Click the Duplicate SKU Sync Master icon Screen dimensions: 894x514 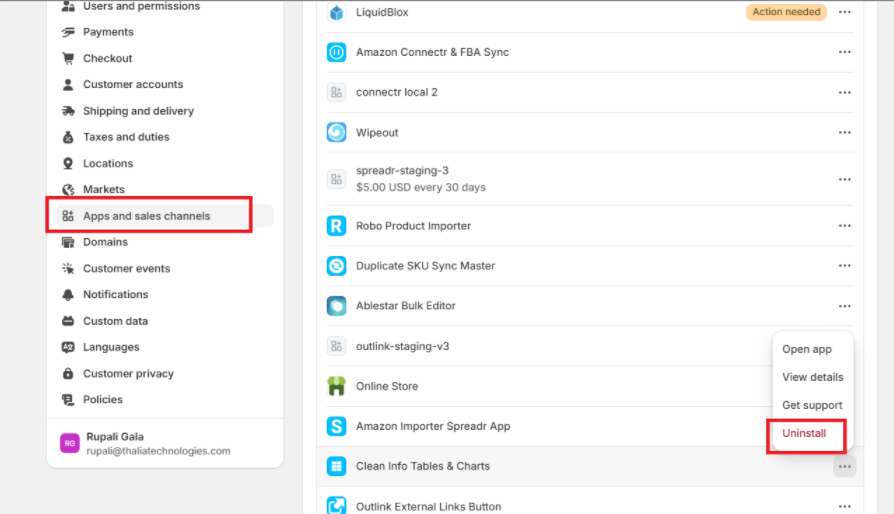336,266
